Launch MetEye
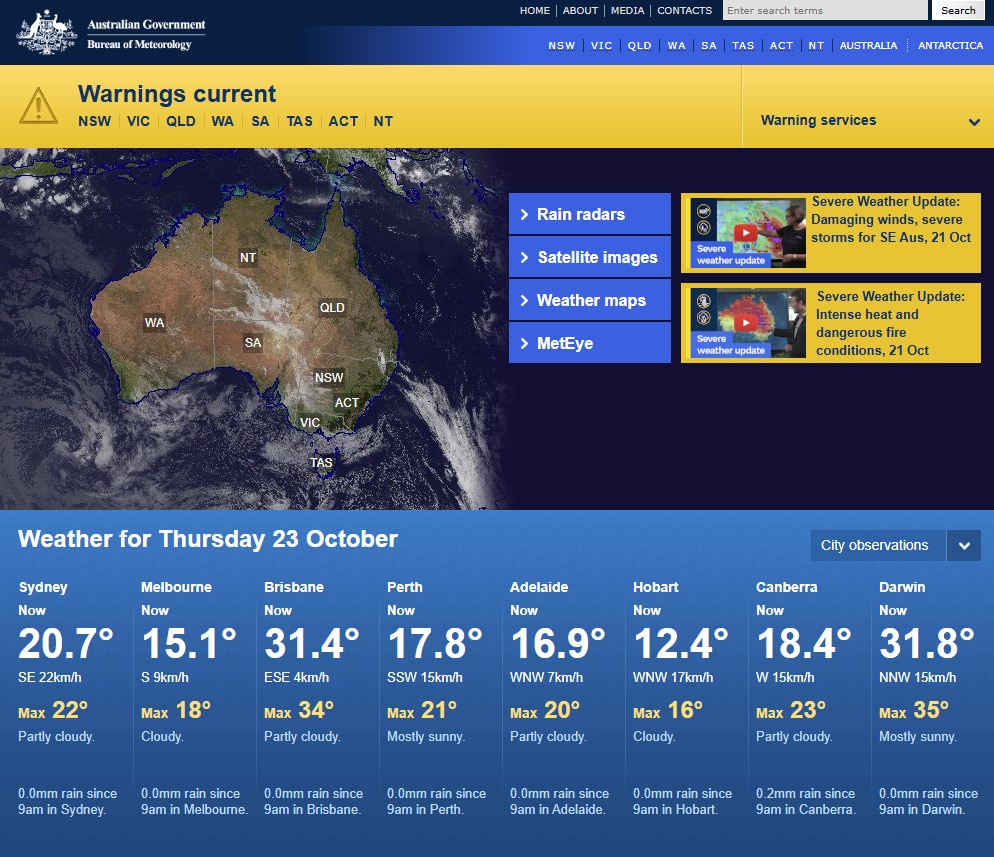This screenshot has height=857, width=994. click(x=589, y=342)
